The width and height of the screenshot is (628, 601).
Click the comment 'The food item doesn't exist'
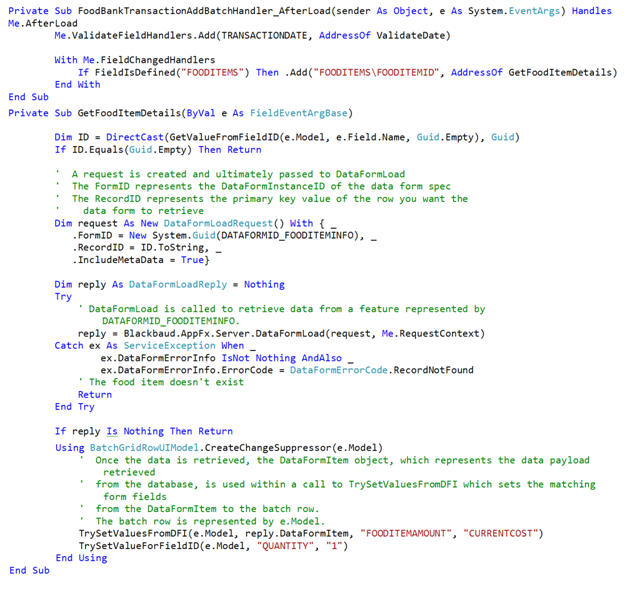point(161,382)
